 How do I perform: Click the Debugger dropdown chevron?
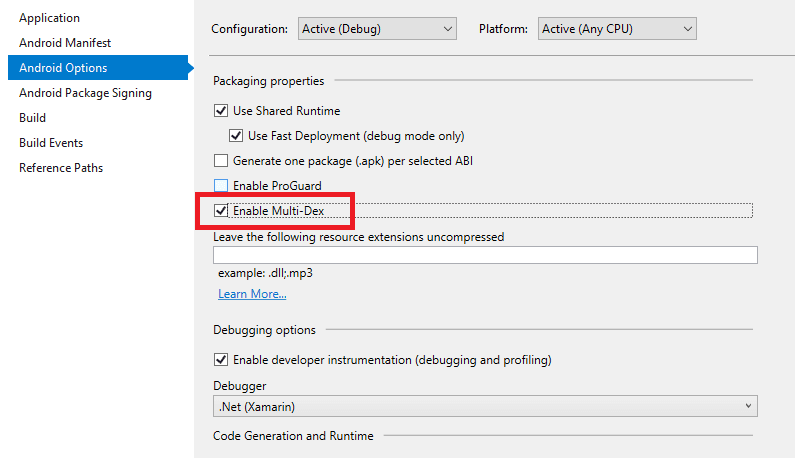(748, 406)
